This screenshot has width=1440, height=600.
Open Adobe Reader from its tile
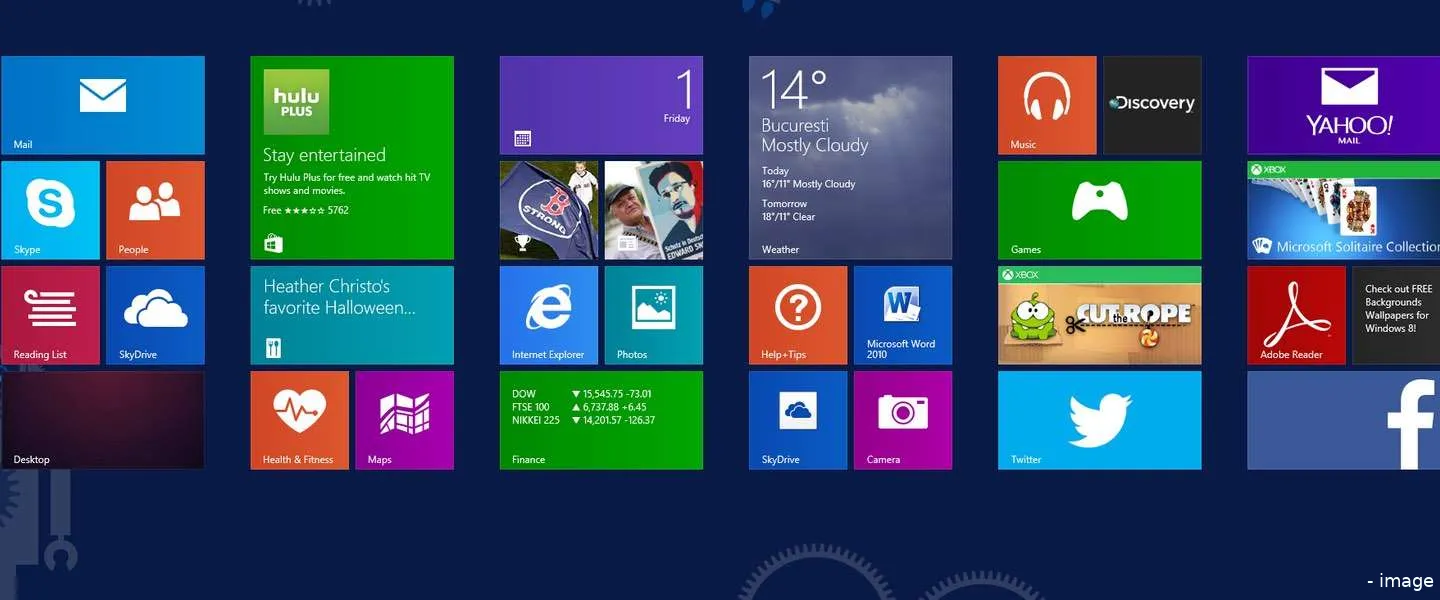pyautogui.click(x=1297, y=315)
